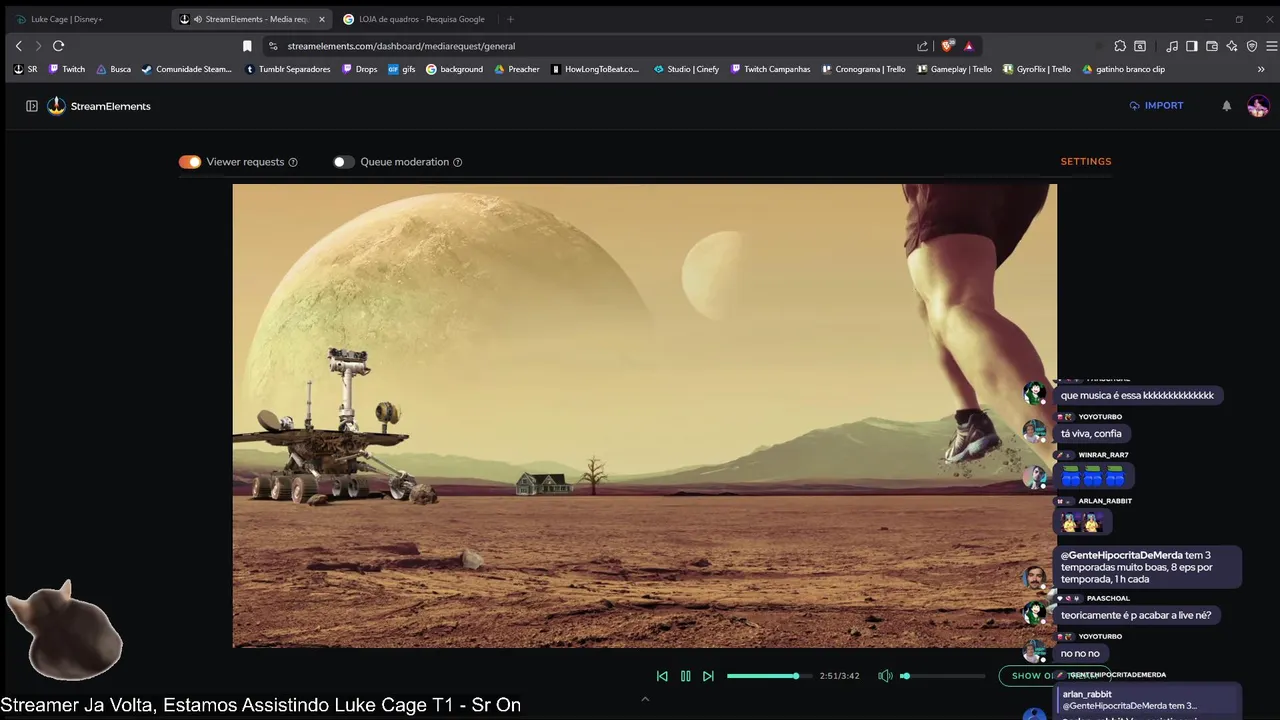Image resolution: width=1280 pixels, height=720 pixels.
Task: Open the Brave Wallet icon
Action: (1212, 46)
